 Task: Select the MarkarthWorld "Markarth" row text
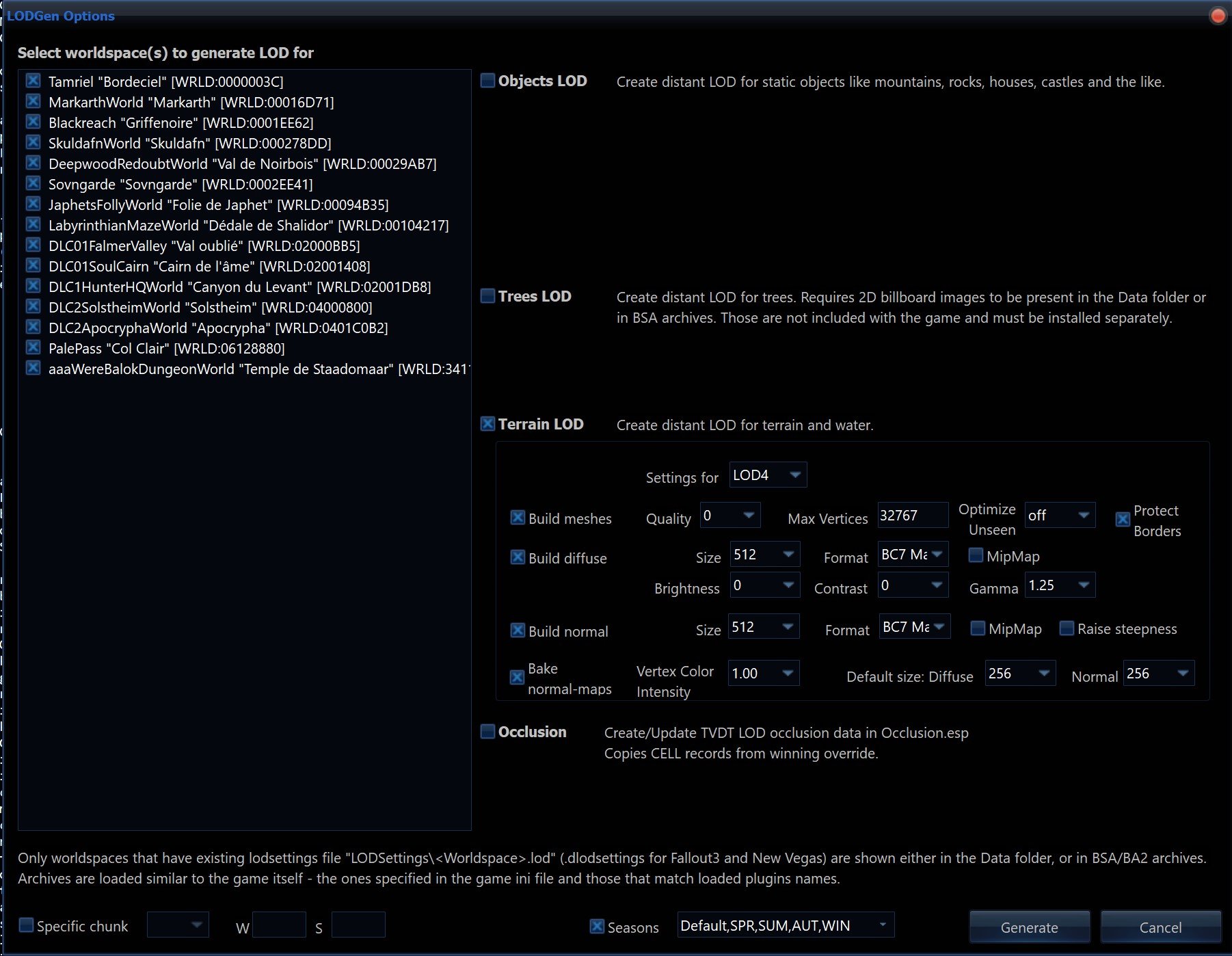pyautogui.click(x=191, y=102)
